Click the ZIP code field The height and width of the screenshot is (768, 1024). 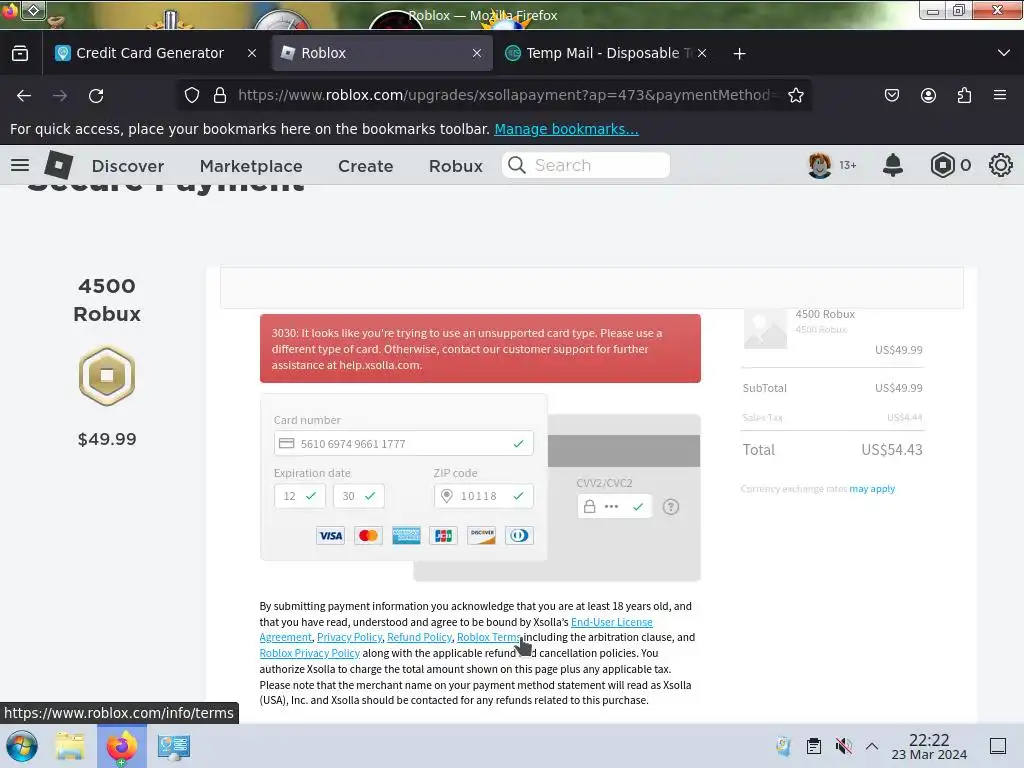coord(483,496)
